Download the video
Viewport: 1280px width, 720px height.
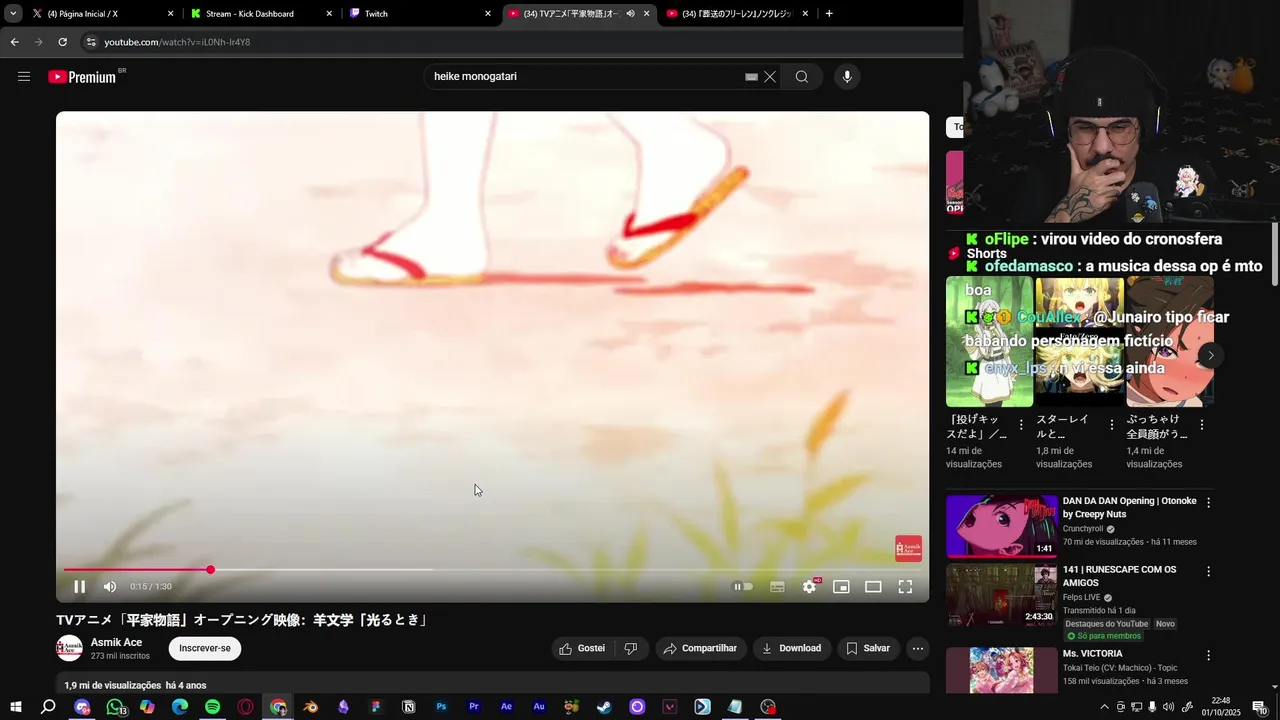coord(791,648)
